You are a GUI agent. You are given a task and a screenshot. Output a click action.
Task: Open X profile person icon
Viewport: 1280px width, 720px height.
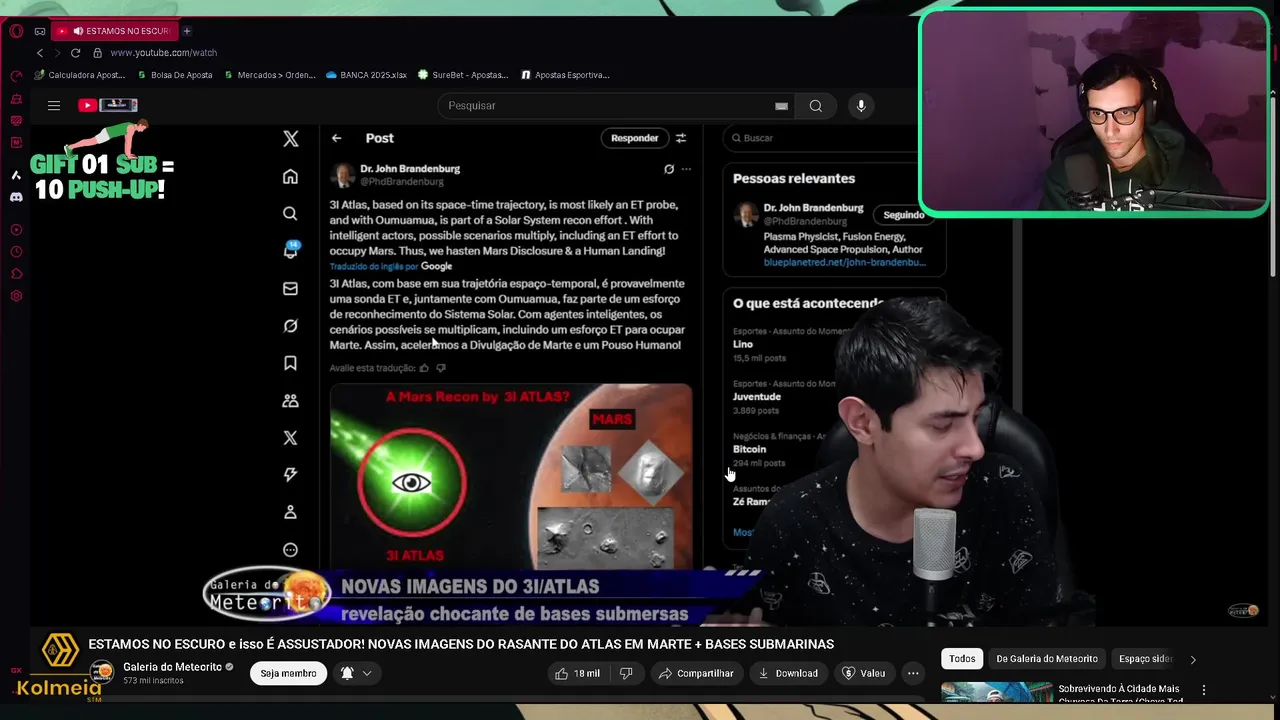(x=290, y=512)
